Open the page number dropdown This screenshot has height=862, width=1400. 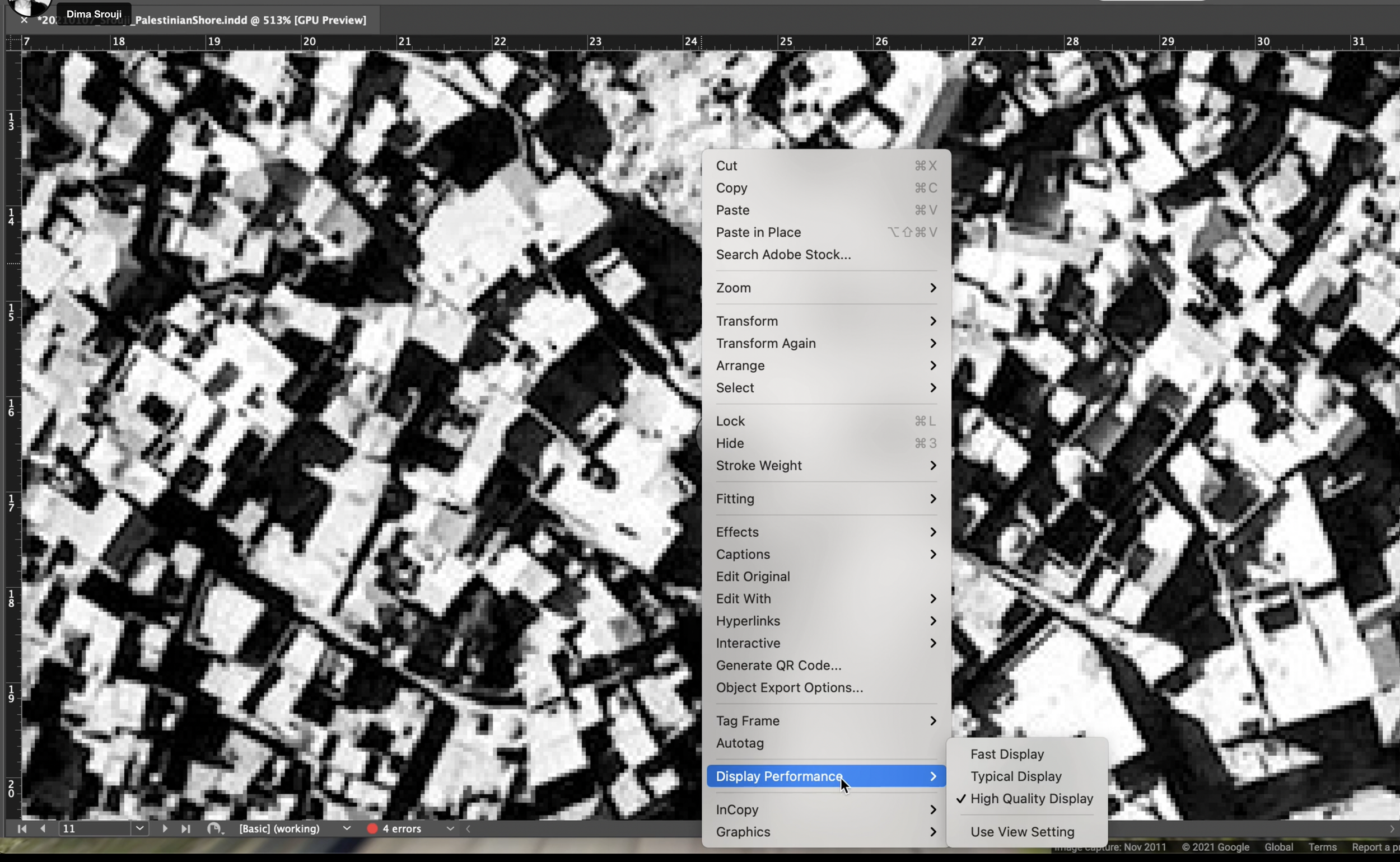point(139,829)
